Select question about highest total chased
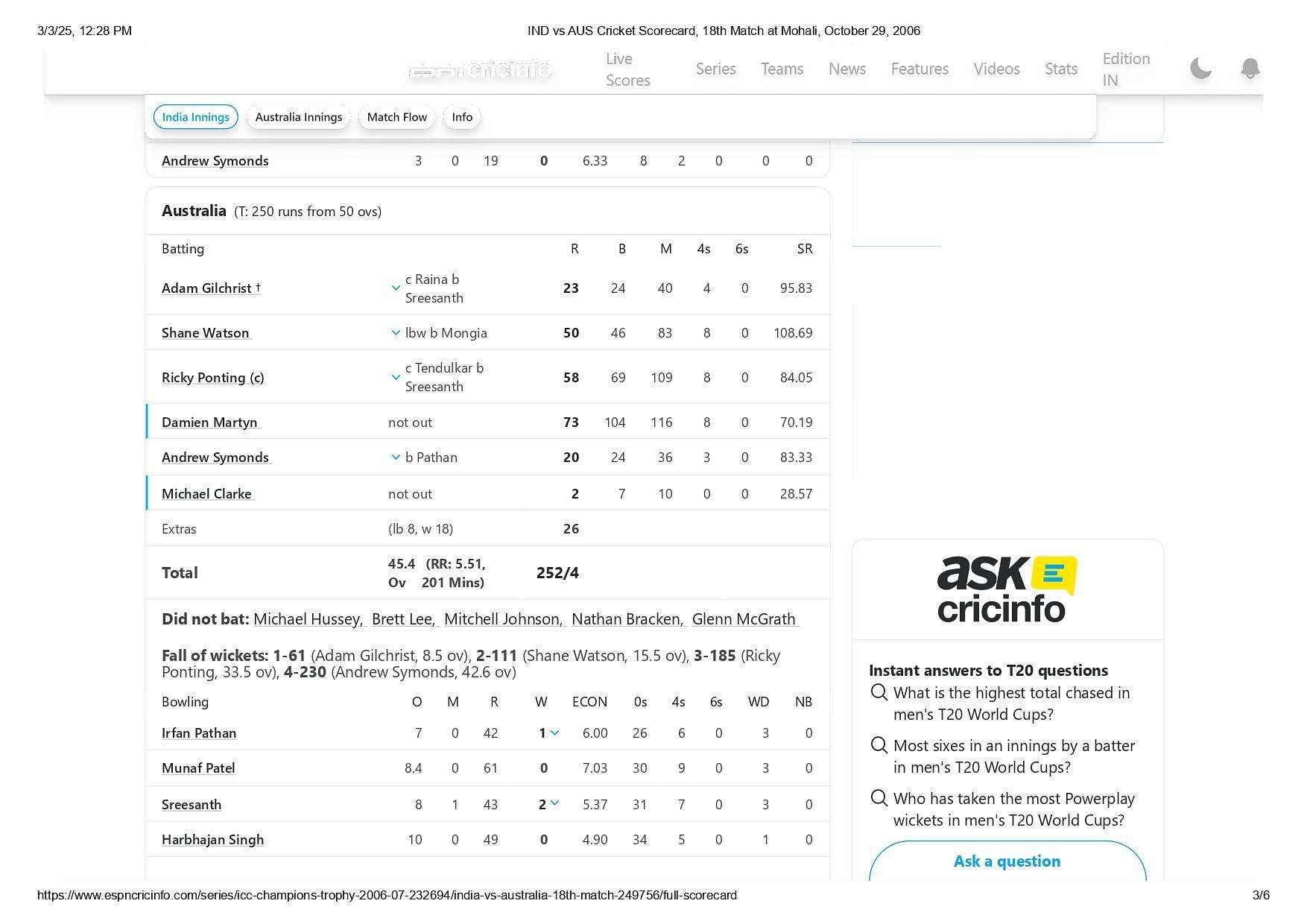 click(x=1011, y=703)
